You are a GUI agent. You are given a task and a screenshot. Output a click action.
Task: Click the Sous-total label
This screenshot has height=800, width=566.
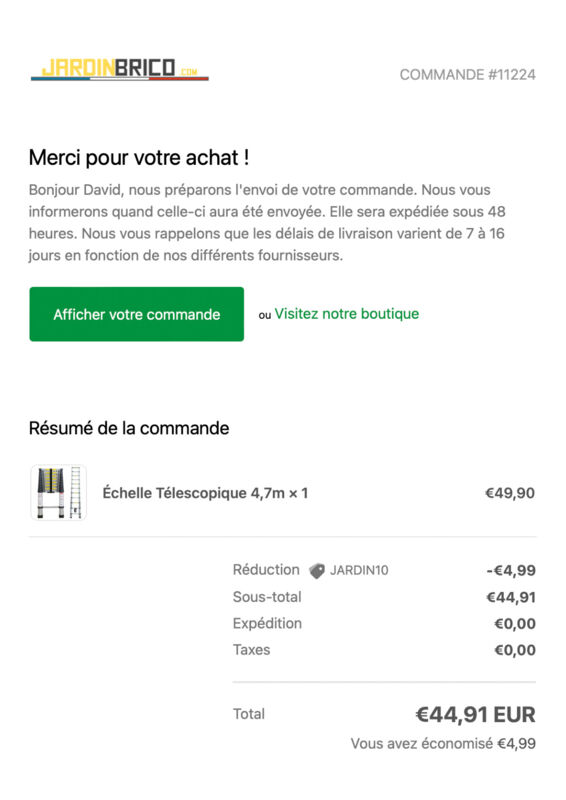pos(267,597)
